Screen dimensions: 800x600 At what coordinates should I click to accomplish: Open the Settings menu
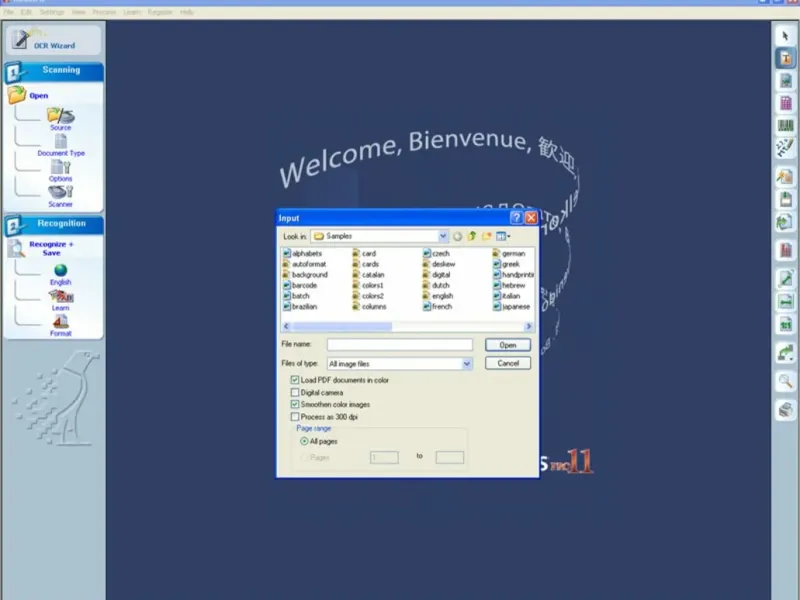[52, 12]
